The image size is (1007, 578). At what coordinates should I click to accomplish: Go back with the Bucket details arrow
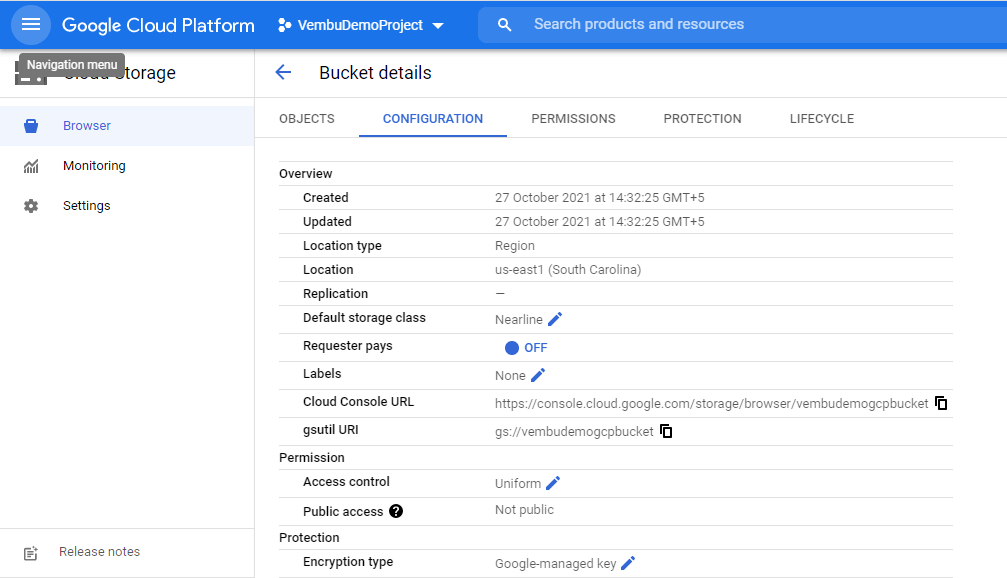pyautogui.click(x=283, y=73)
